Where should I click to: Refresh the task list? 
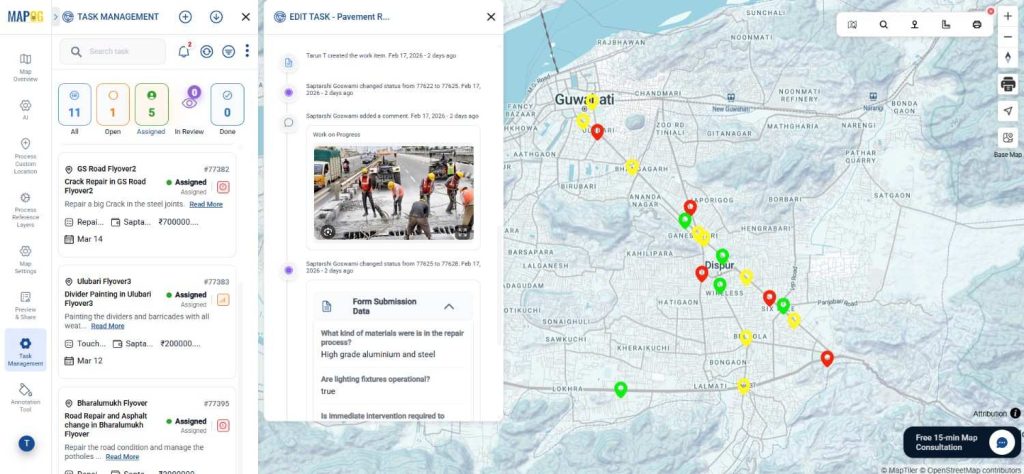pyautogui.click(x=207, y=52)
